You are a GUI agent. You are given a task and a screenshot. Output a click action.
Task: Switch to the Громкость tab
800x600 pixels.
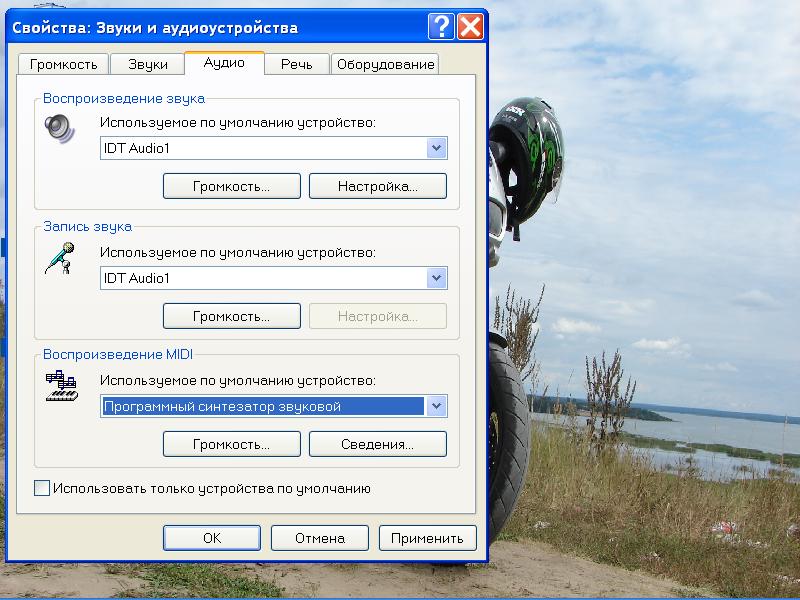[x=63, y=65]
